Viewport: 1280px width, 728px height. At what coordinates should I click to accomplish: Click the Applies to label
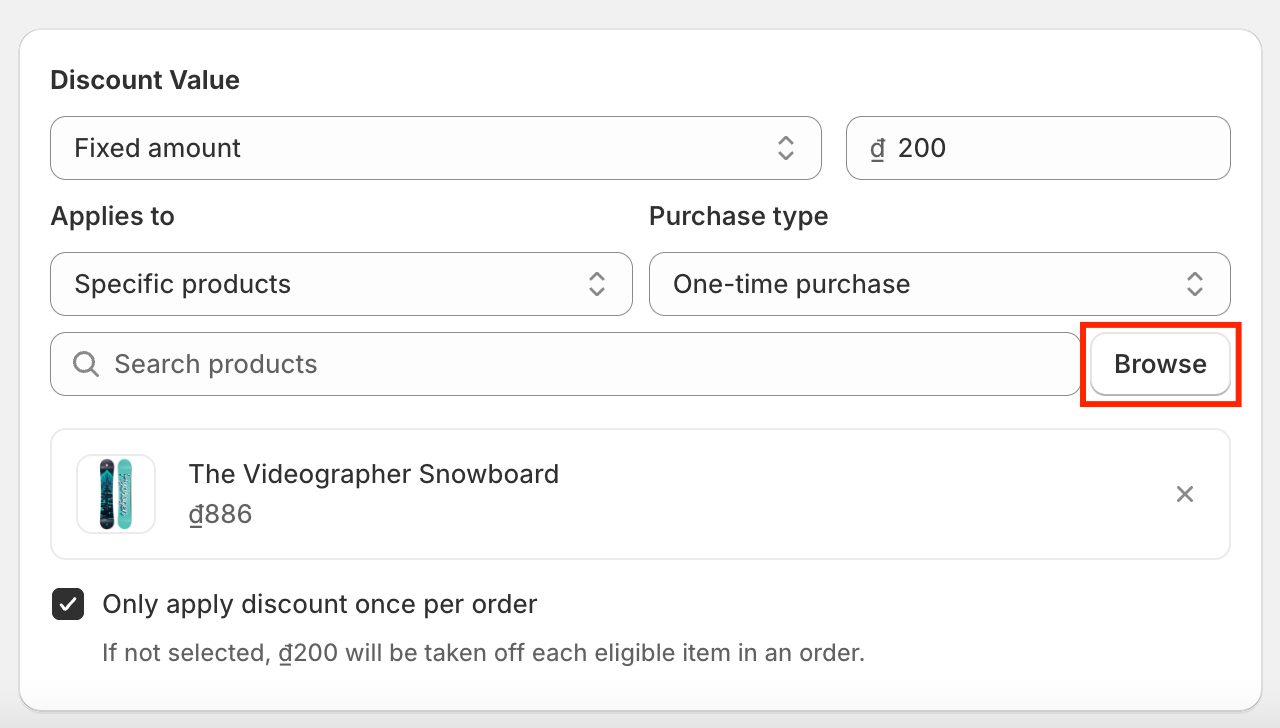point(112,216)
